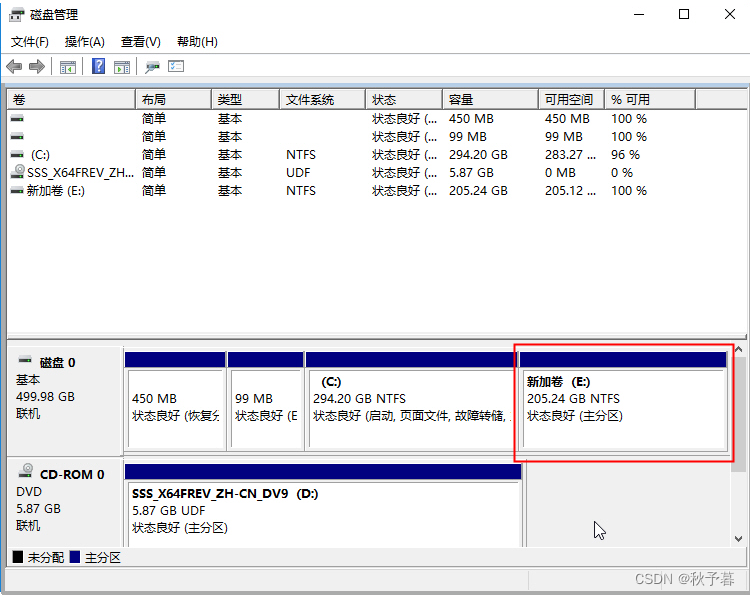Click the 96 % free cell

(625, 154)
